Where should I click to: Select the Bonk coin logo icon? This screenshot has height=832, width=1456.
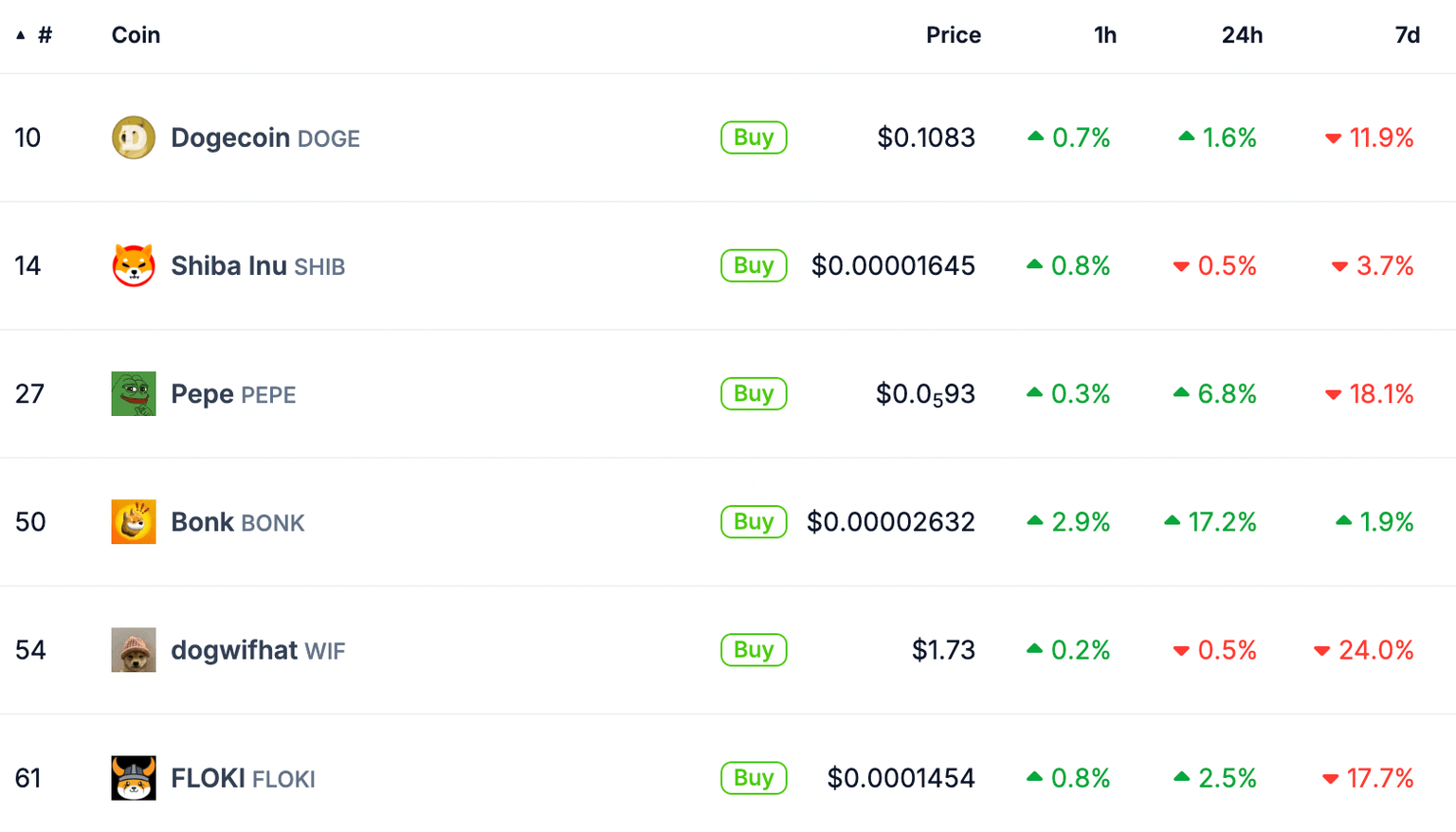coord(134,522)
